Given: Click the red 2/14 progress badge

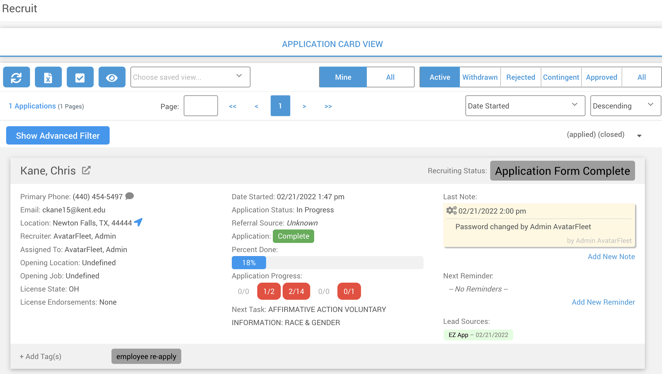Looking at the screenshot, I should (296, 291).
